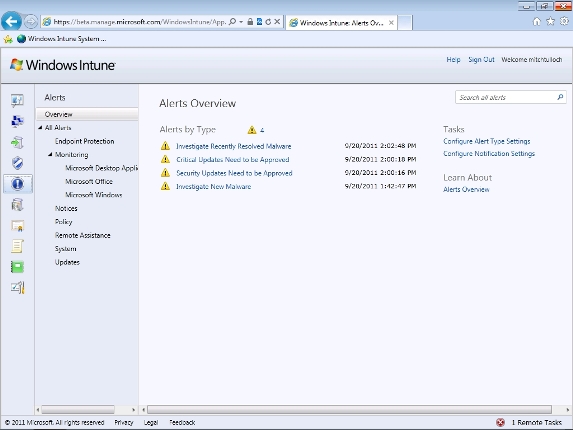573x430 pixels.
Task: Collapse the Monitoring tree node
Action: (50, 155)
